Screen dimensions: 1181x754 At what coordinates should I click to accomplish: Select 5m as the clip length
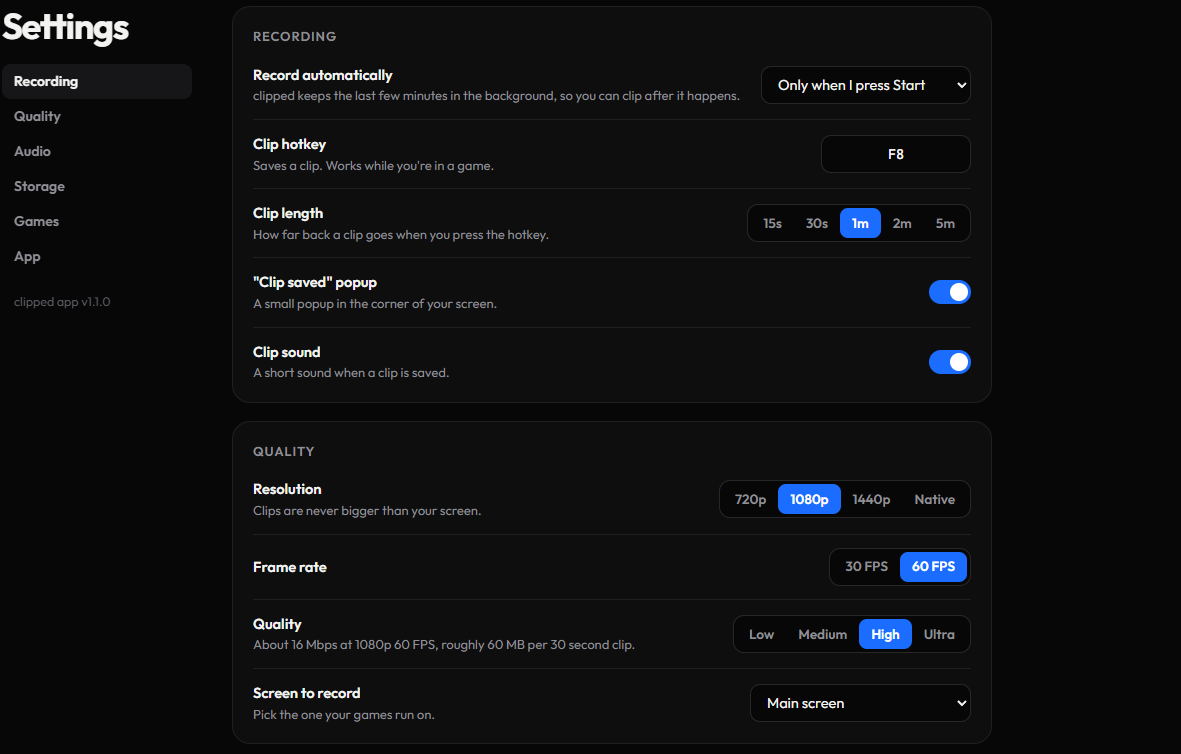(944, 224)
